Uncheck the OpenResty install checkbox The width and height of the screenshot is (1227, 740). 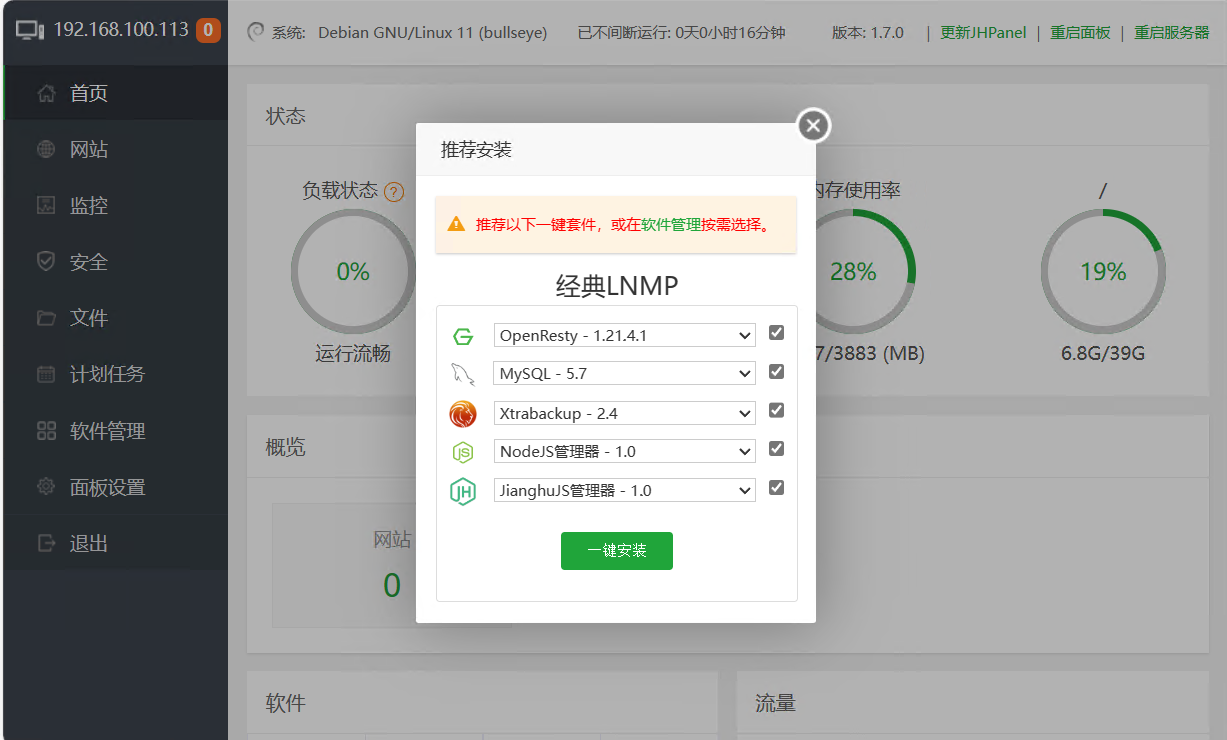[776, 333]
